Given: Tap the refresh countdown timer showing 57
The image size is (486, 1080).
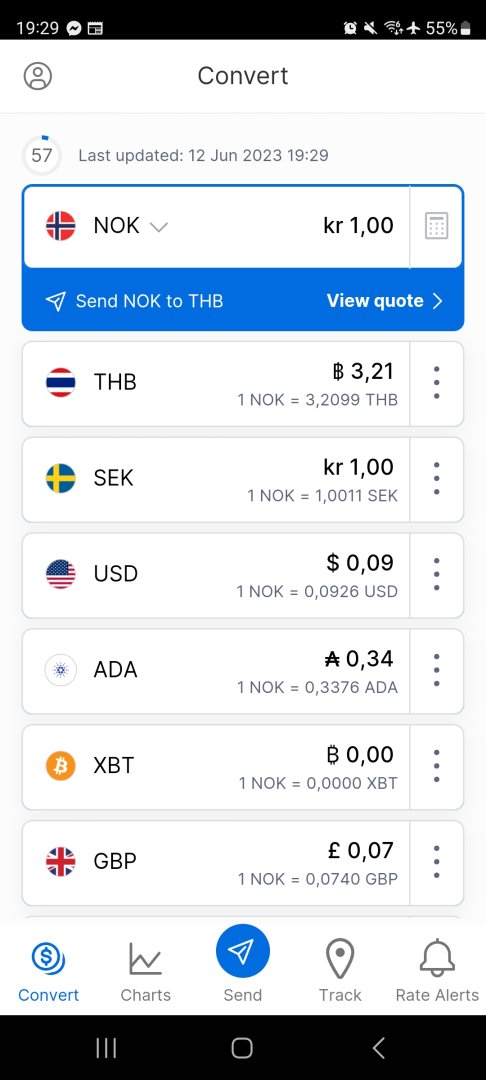Looking at the screenshot, I should click(41, 155).
